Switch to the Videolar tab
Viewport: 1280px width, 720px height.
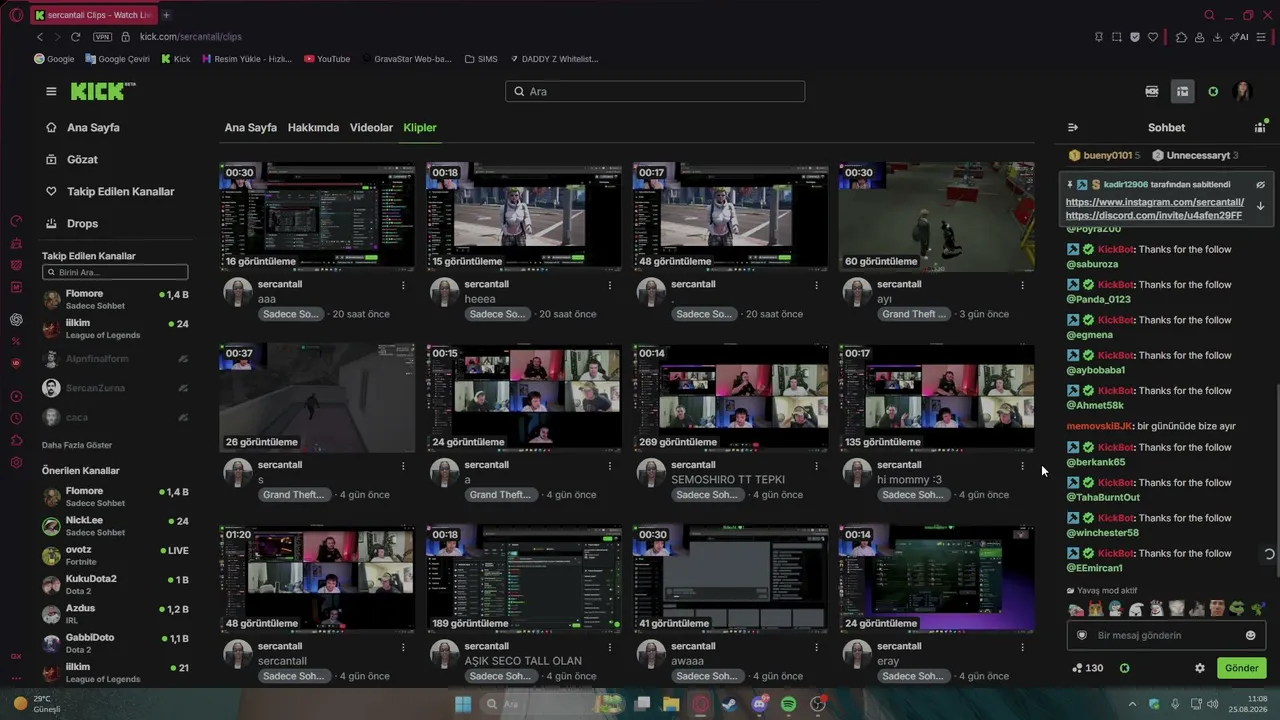(371, 128)
